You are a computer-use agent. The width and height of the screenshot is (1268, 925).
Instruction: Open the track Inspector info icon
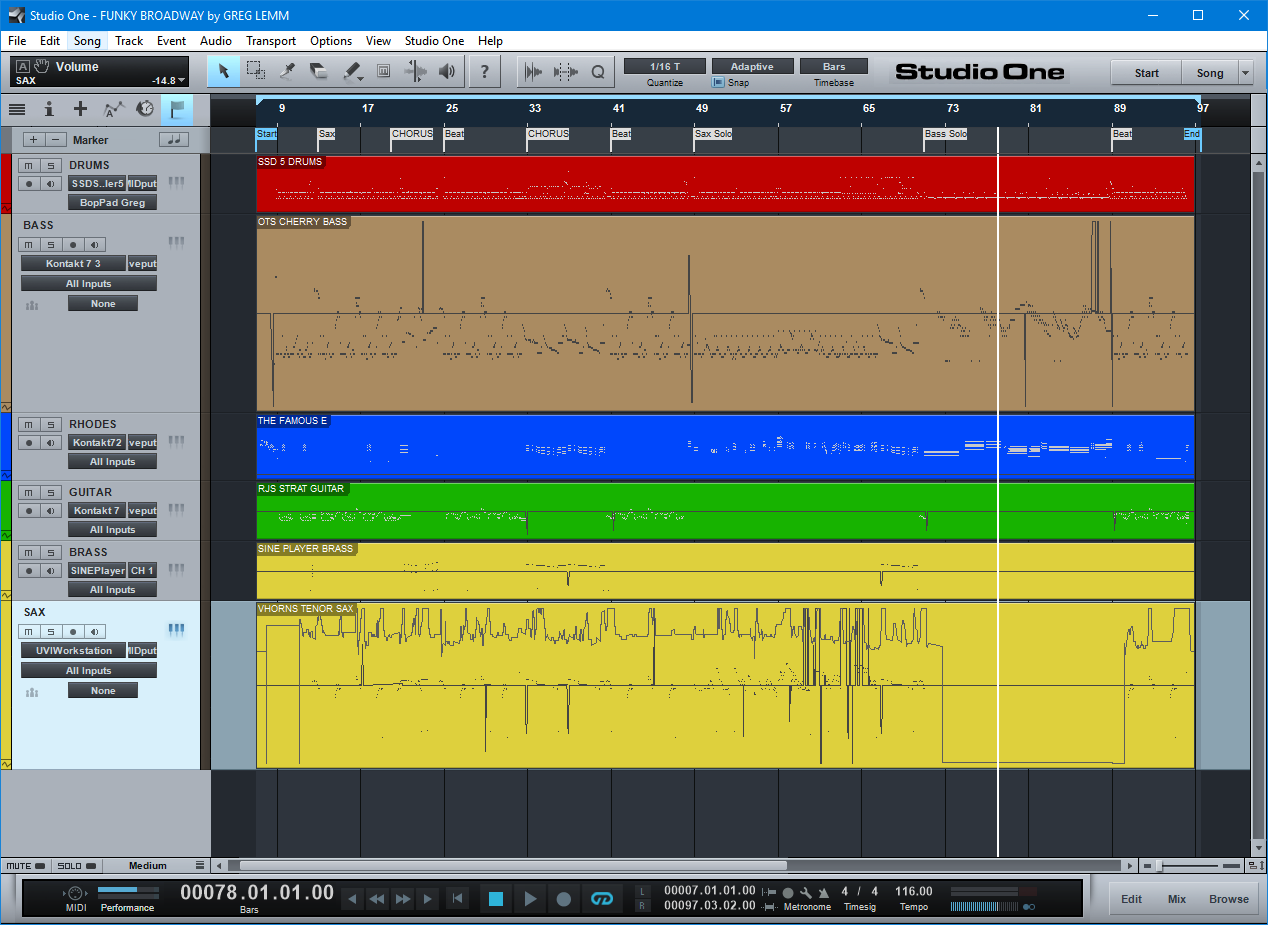click(x=49, y=109)
